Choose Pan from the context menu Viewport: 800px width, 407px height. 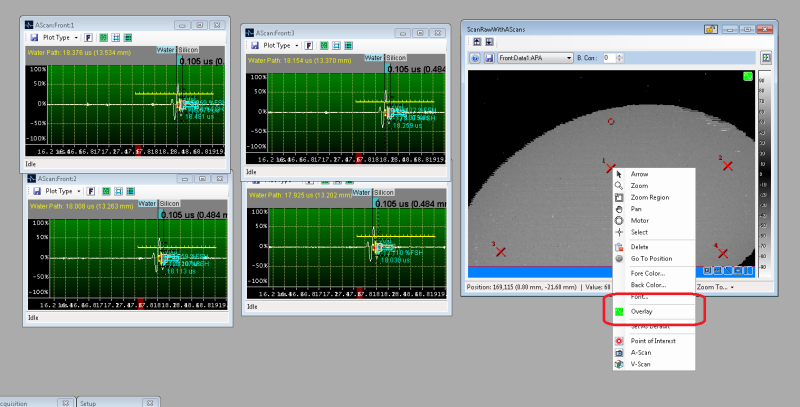(x=654, y=209)
